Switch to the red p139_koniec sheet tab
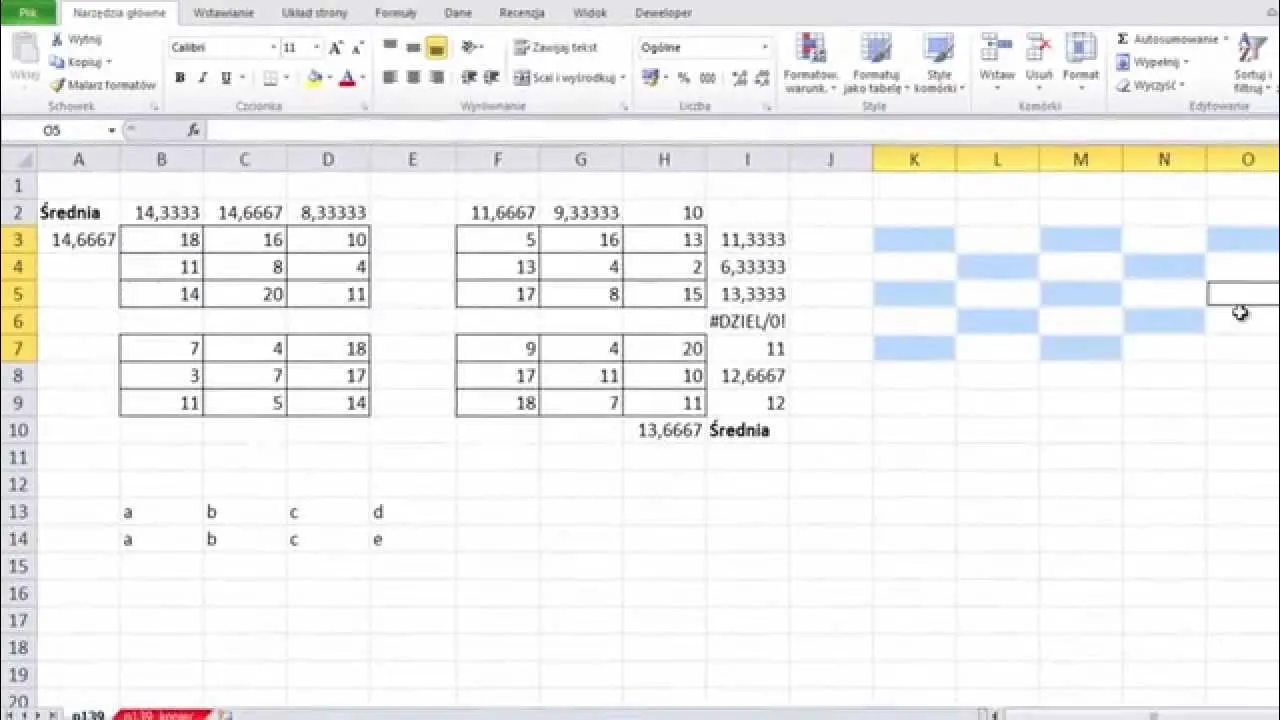The height and width of the screenshot is (720, 1280). (162, 714)
